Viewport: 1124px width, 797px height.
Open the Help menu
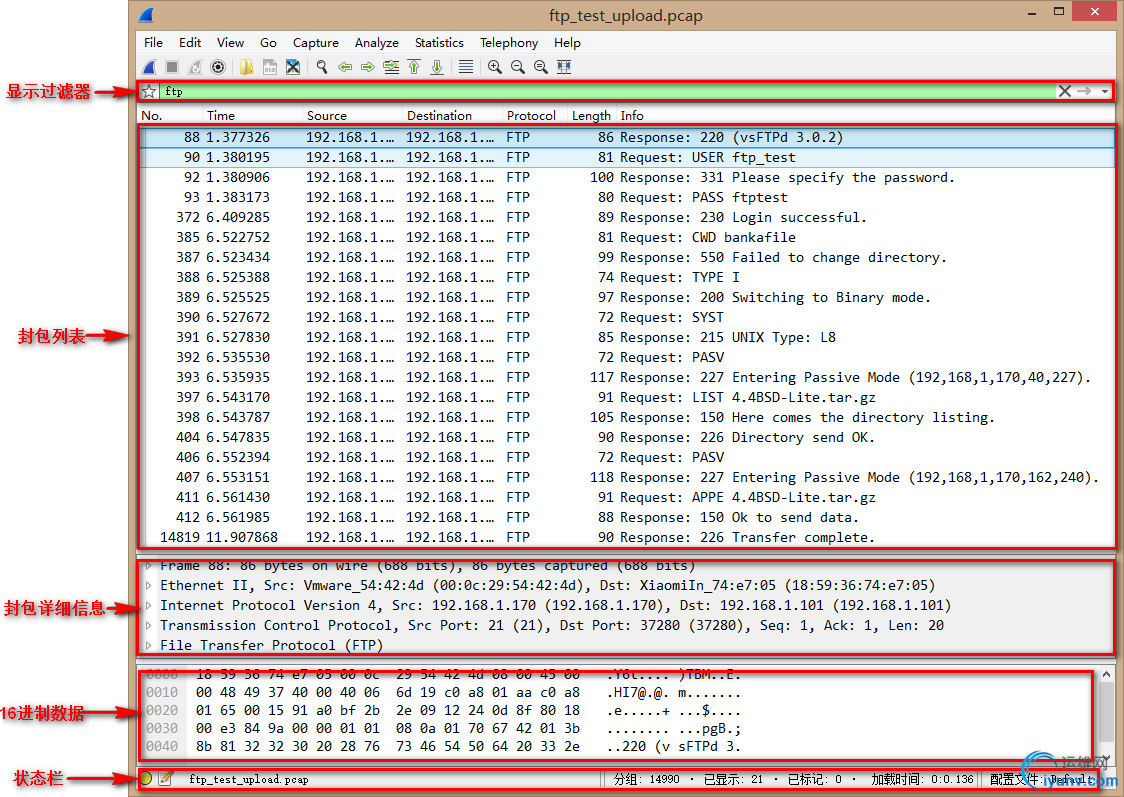pos(567,43)
